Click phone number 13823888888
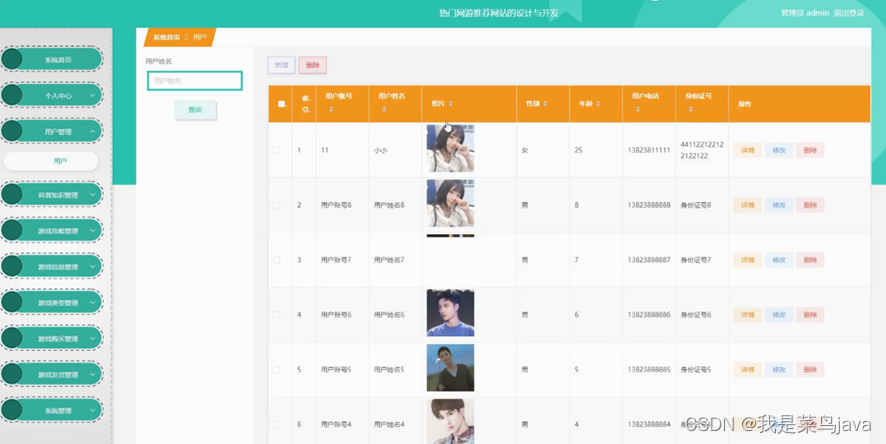This screenshot has width=886, height=444. tap(649, 205)
